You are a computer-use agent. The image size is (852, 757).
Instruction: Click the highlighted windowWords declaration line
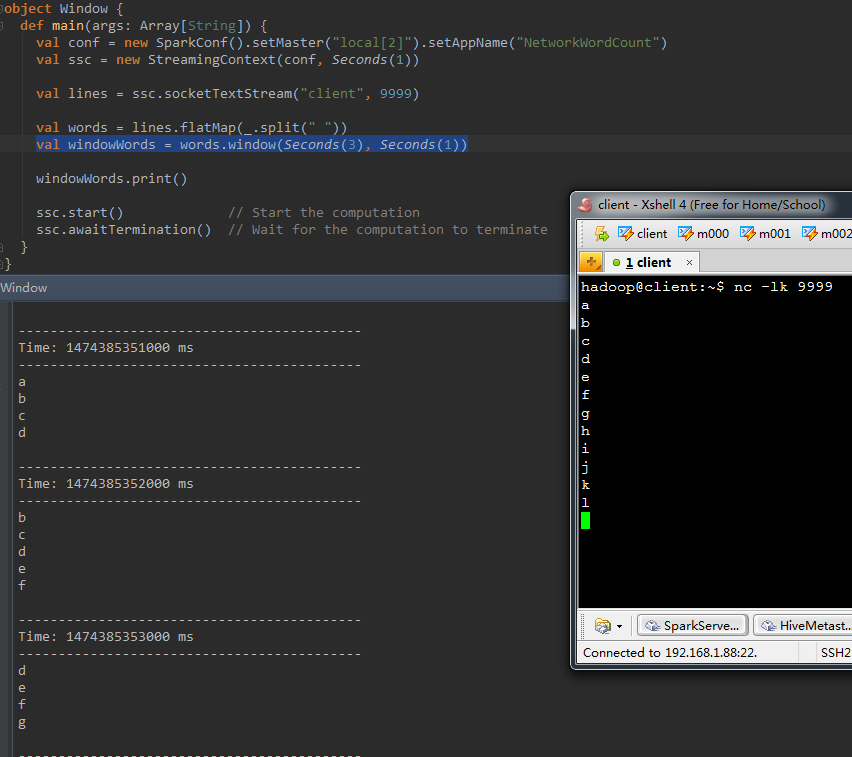point(251,145)
